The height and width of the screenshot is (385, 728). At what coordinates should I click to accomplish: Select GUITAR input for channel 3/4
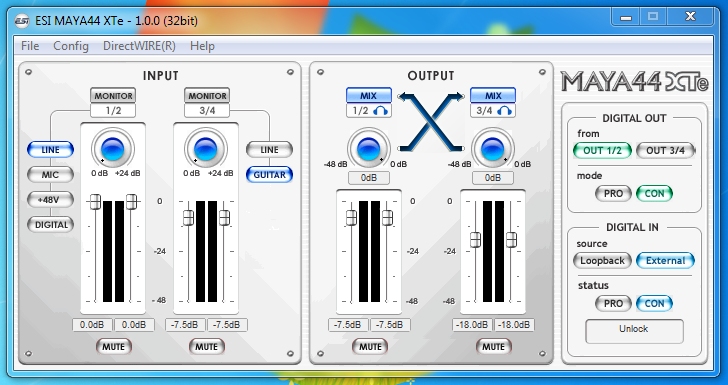click(x=269, y=175)
